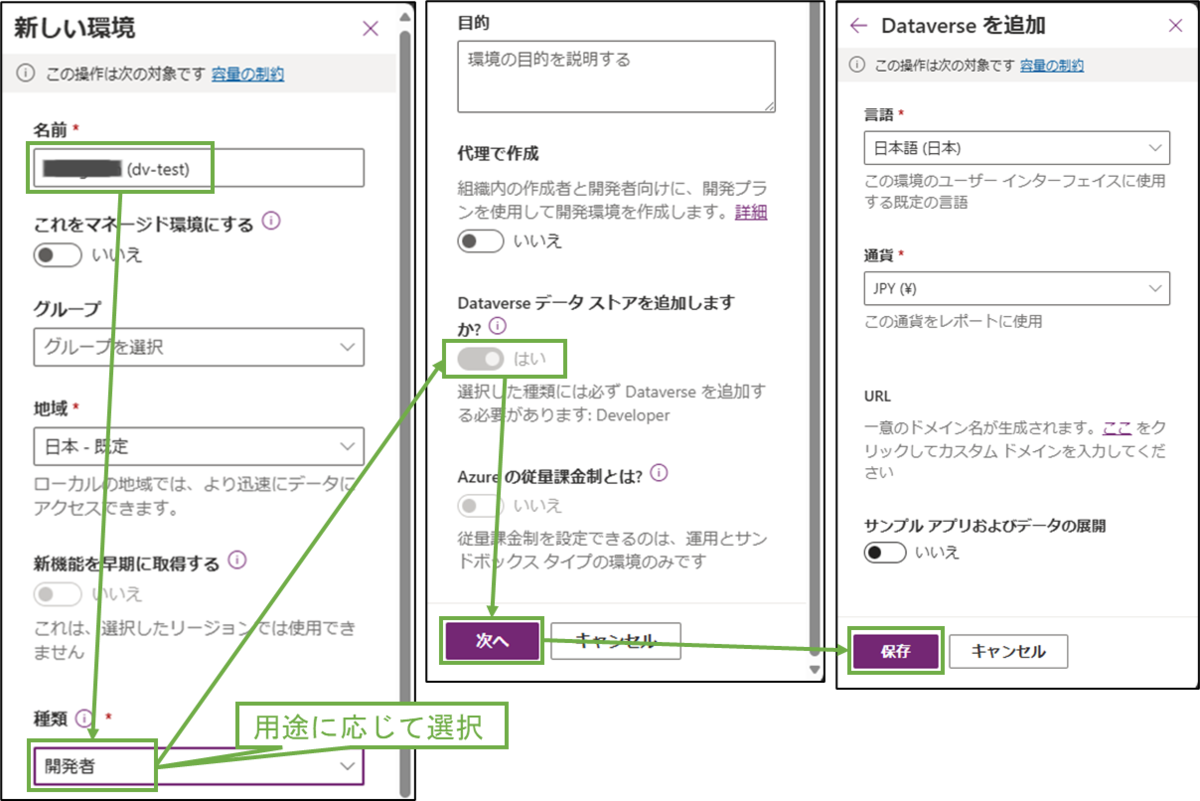Turn on the 代理で作成 toggle
The image size is (1200, 801).
[x=480, y=241]
